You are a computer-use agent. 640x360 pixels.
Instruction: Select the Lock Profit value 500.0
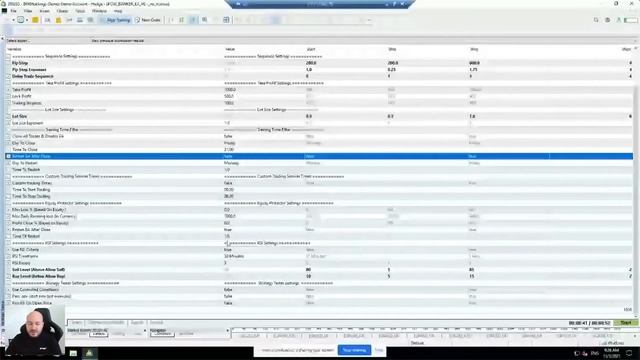click(x=229, y=96)
